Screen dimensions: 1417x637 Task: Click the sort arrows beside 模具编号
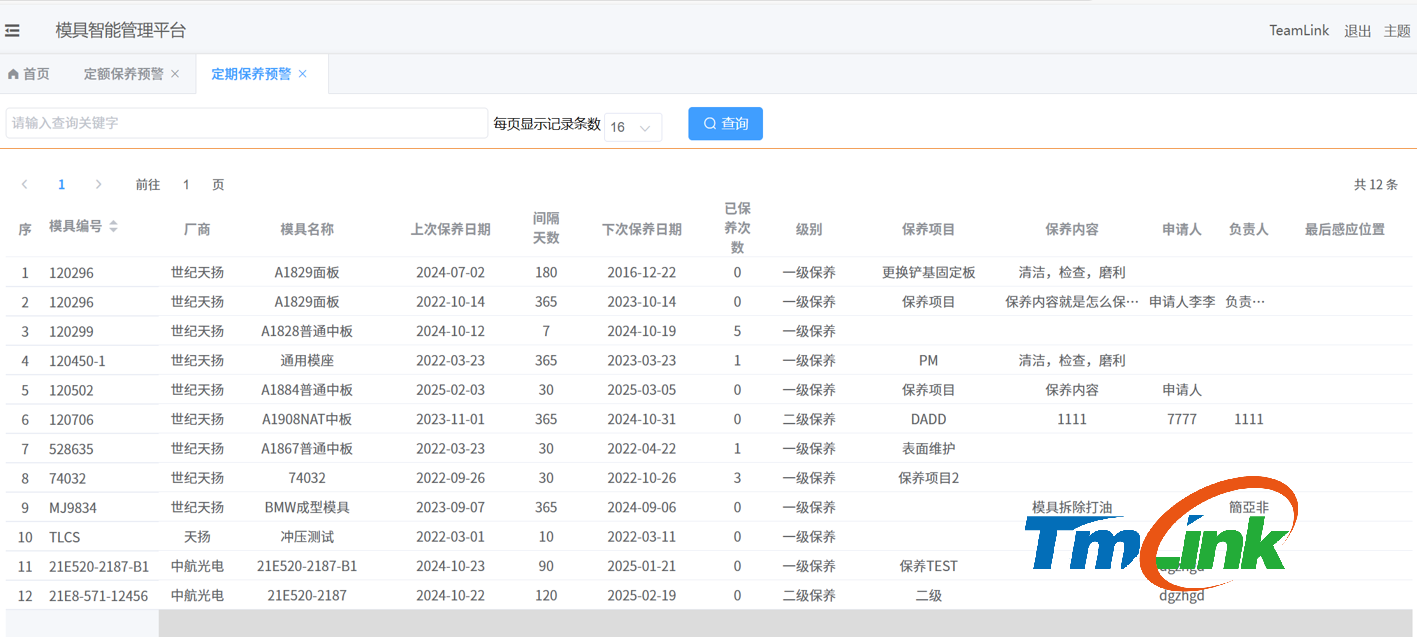tap(113, 227)
